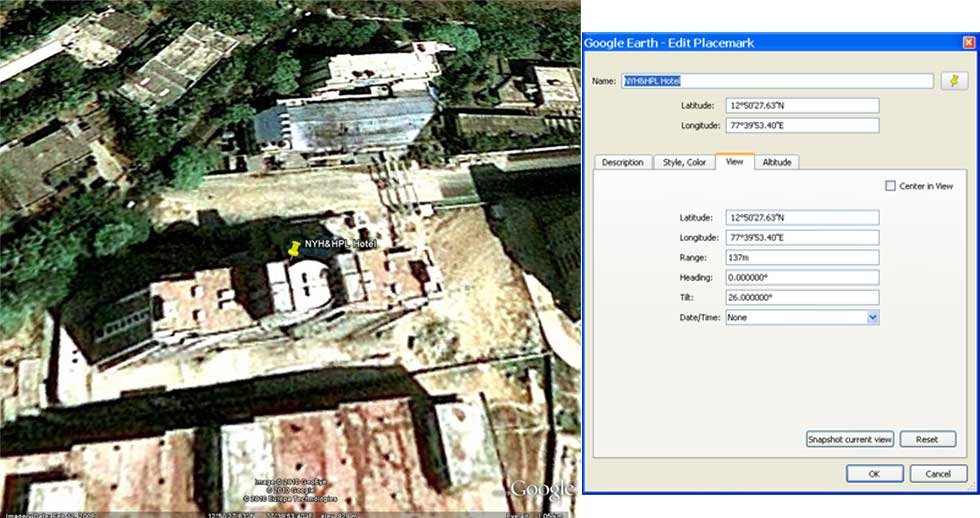Click the NYH&HPL Hotel label on the map
The height and width of the screenshot is (518, 980).
click(341, 244)
